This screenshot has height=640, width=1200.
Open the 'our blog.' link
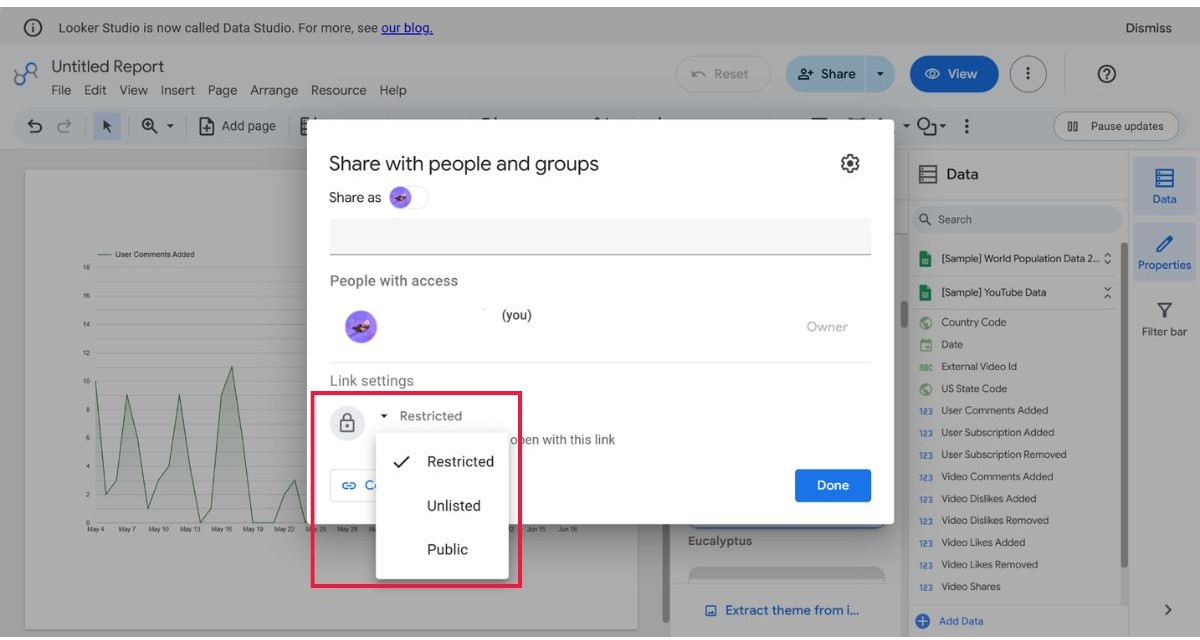(407, 28)
